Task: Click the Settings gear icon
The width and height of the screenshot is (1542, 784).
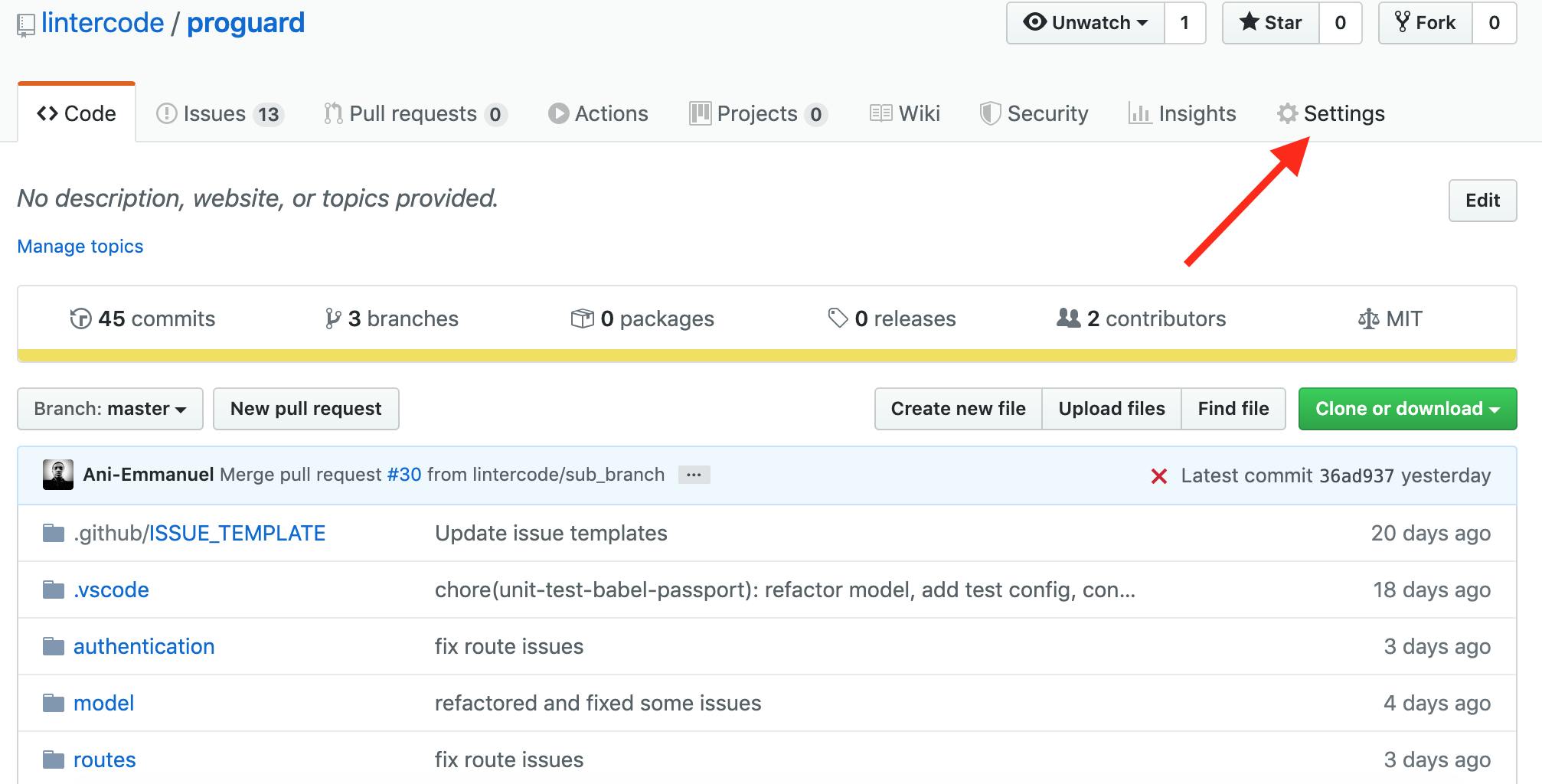Action: tap(1286, 113)
